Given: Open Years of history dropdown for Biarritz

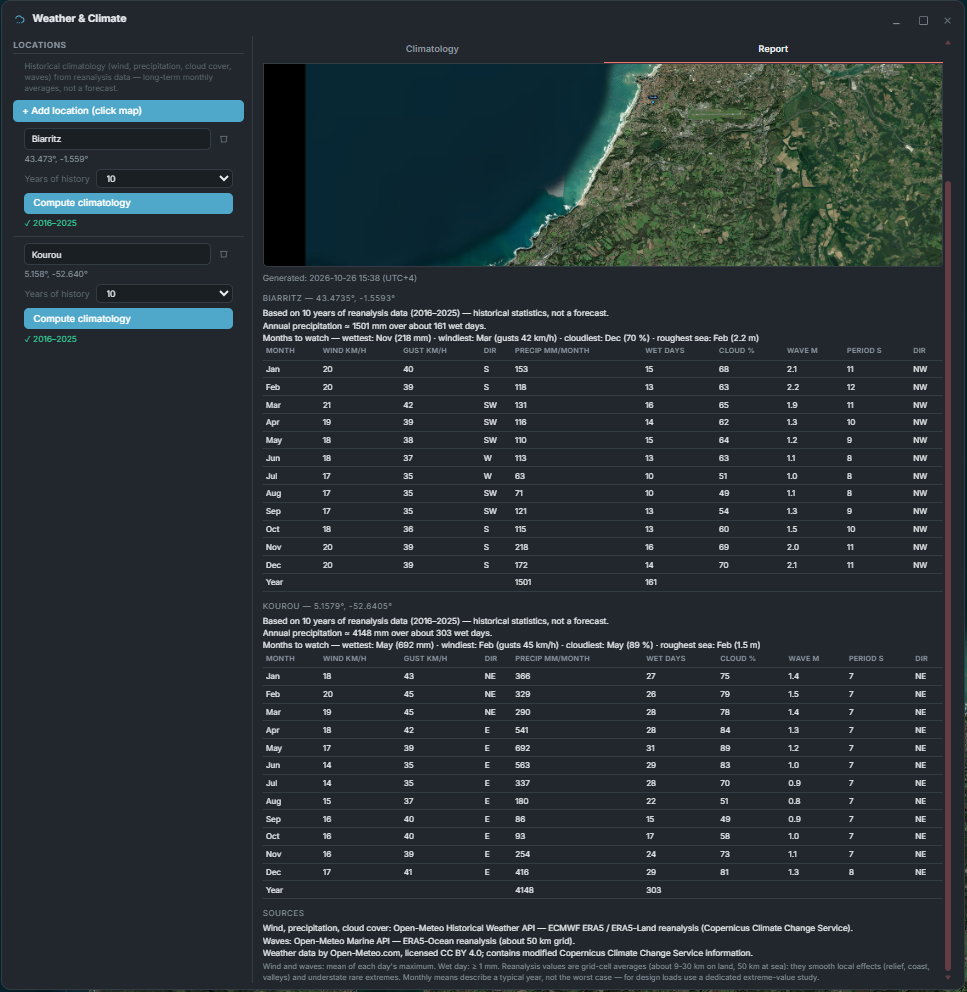Looking at the screenshot, I should click(165, 179).
